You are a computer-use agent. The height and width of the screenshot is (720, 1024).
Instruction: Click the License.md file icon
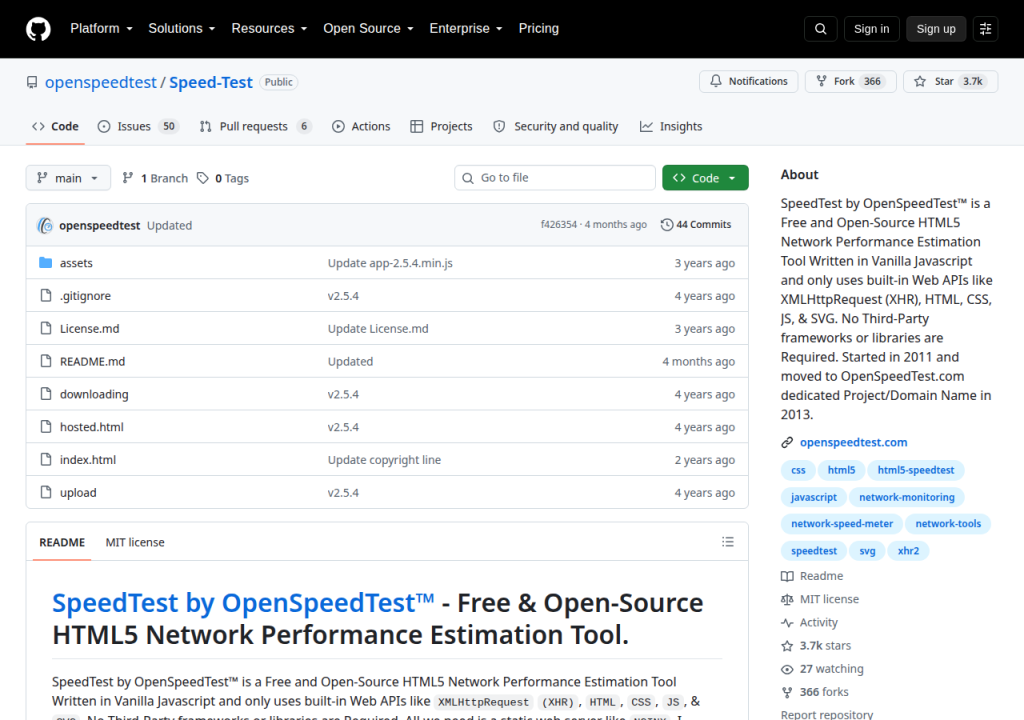46,328
